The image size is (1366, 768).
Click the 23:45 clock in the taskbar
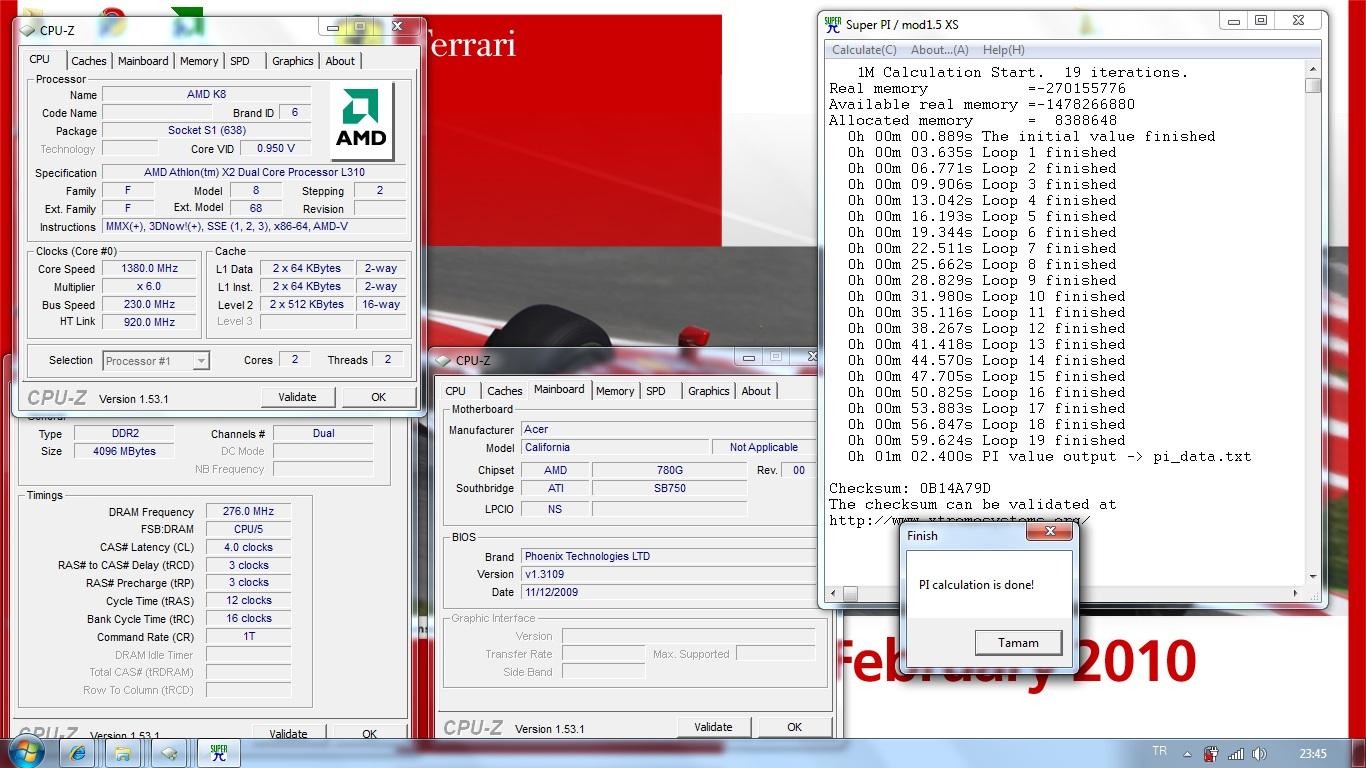pyautogui.click(x=1313, y=754)
